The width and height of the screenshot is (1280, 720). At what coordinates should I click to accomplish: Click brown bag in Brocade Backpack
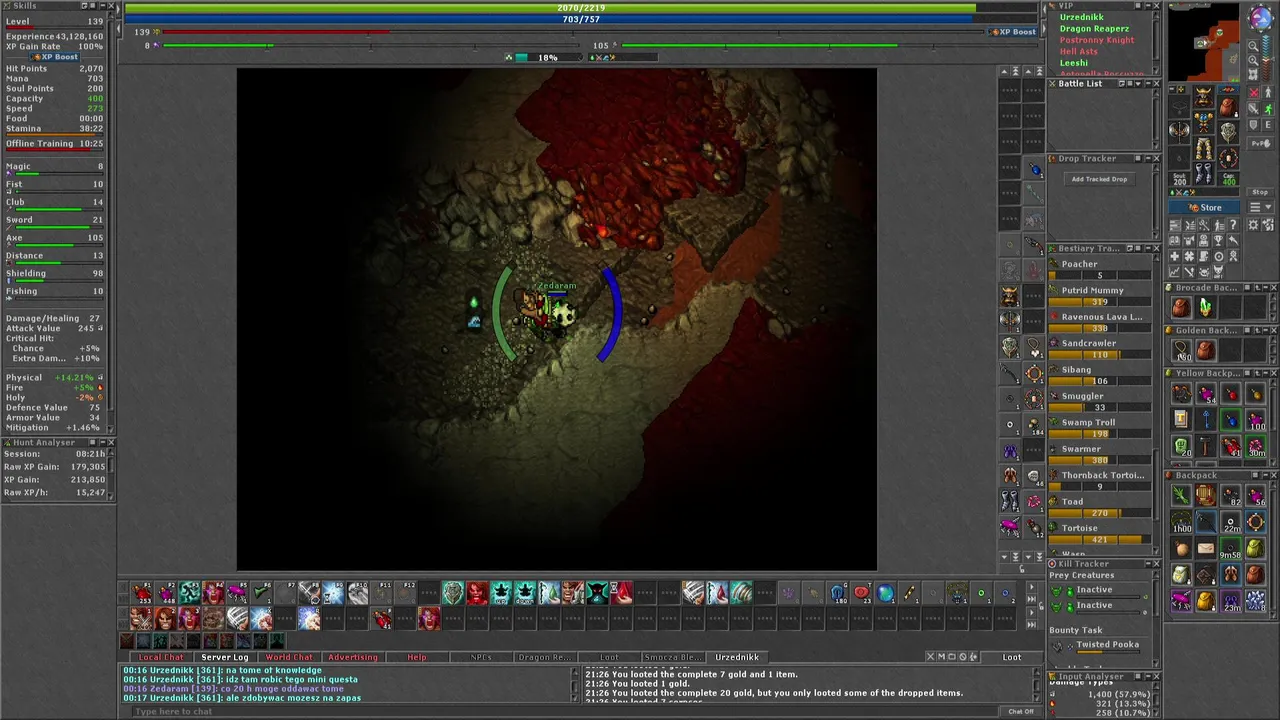pos(1181,307)
